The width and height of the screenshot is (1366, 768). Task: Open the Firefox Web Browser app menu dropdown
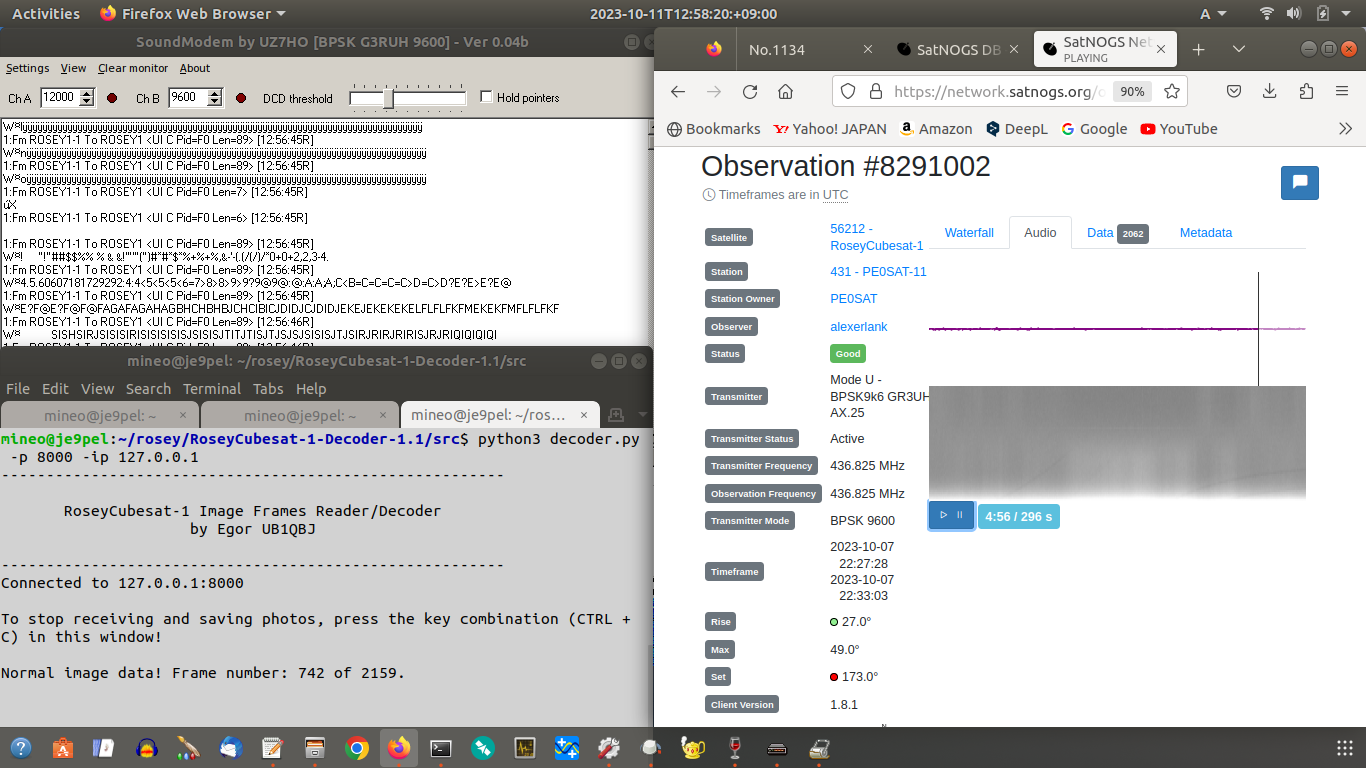point(192,14)
